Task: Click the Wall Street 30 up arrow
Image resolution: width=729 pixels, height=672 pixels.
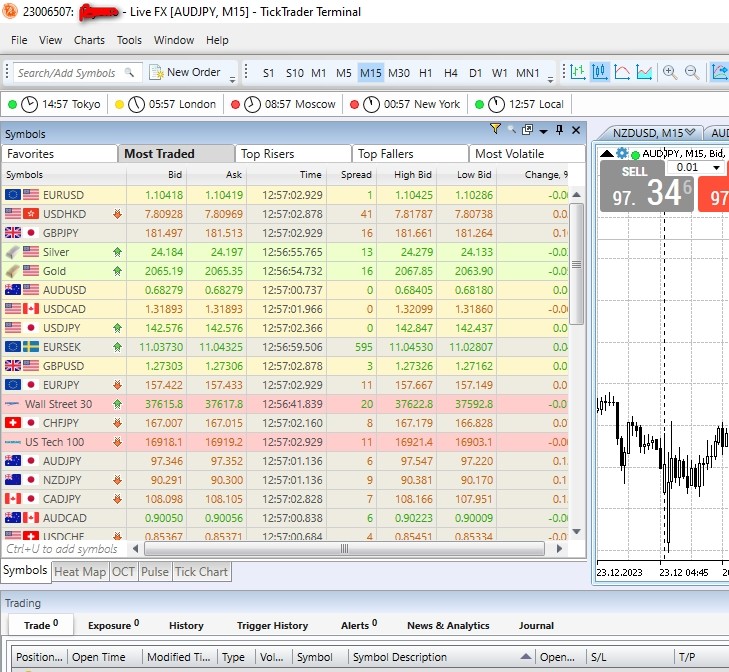Action: pos(117,404)
